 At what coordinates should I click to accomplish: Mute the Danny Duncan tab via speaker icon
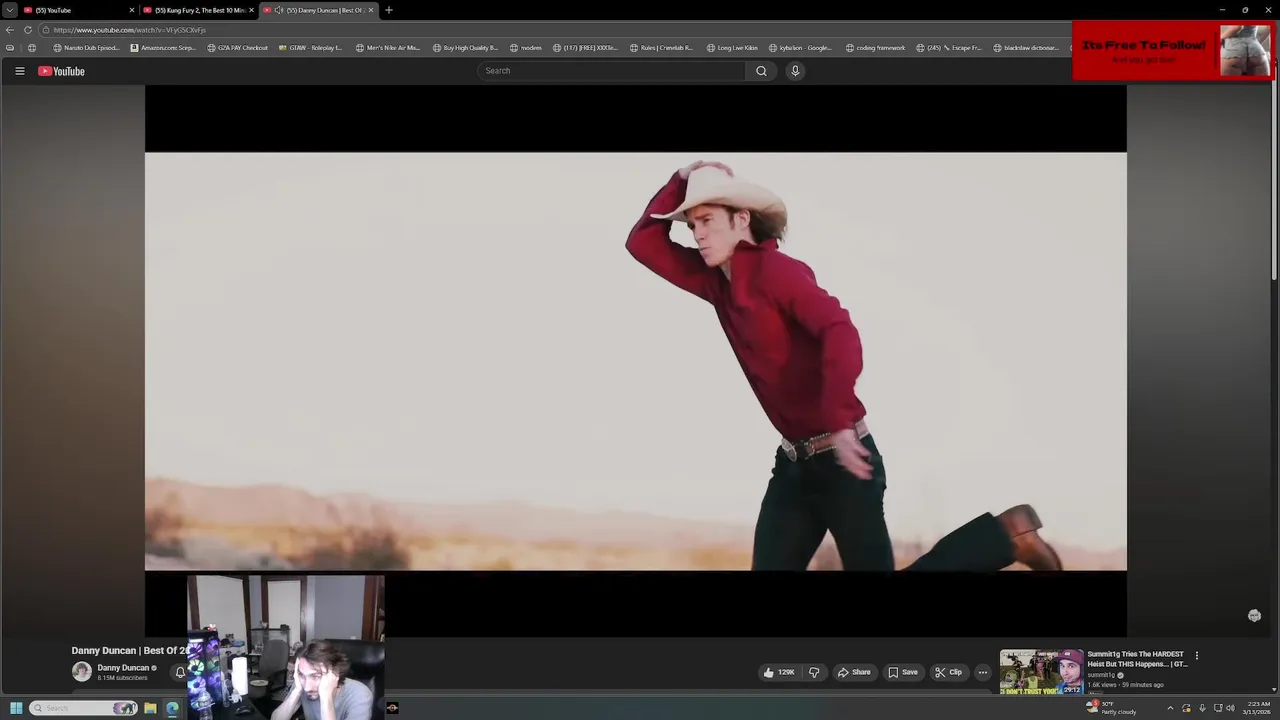(278, 10)
